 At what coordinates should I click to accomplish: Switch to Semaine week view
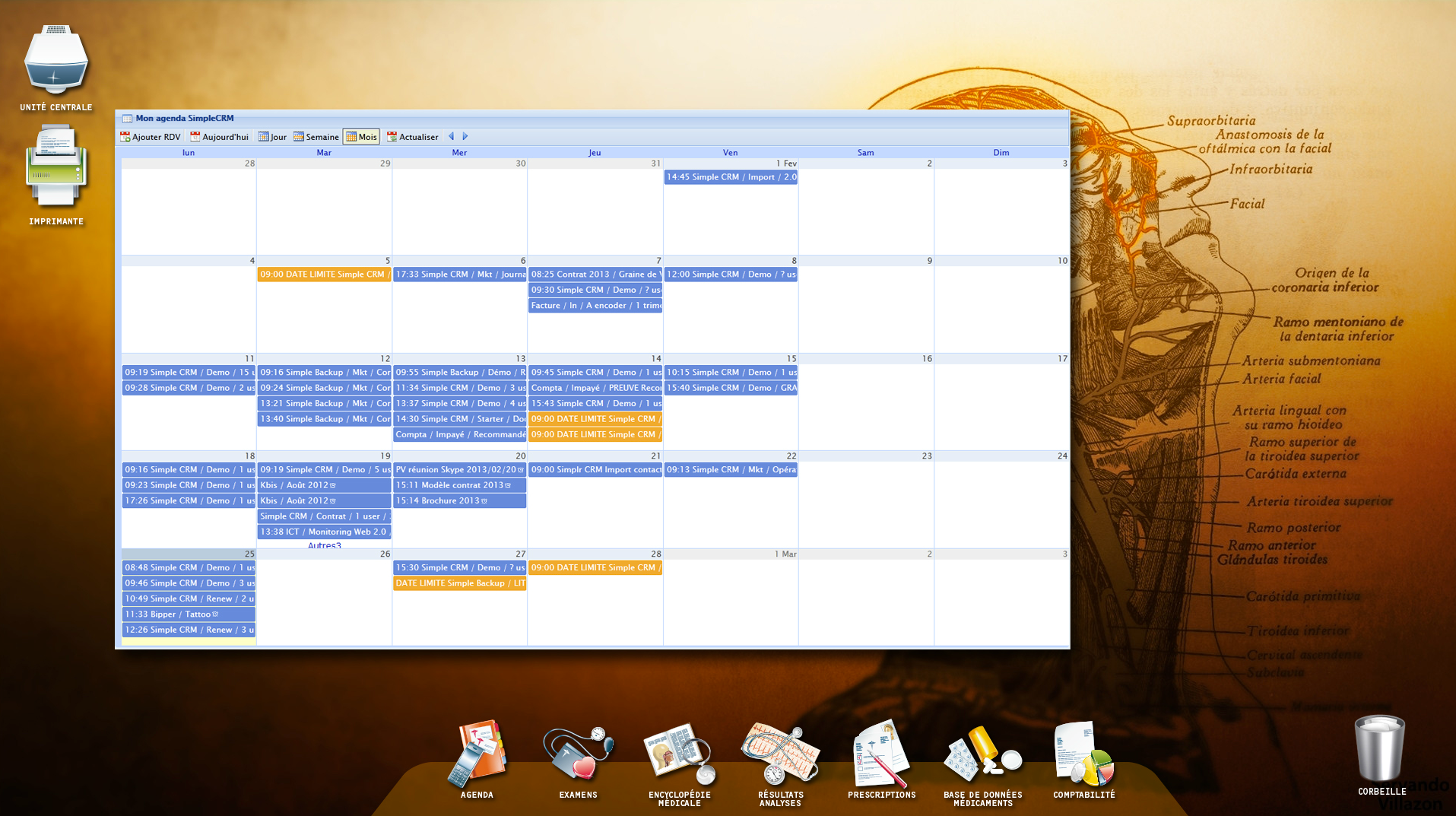pyautogui.click(x=316, y=137)
